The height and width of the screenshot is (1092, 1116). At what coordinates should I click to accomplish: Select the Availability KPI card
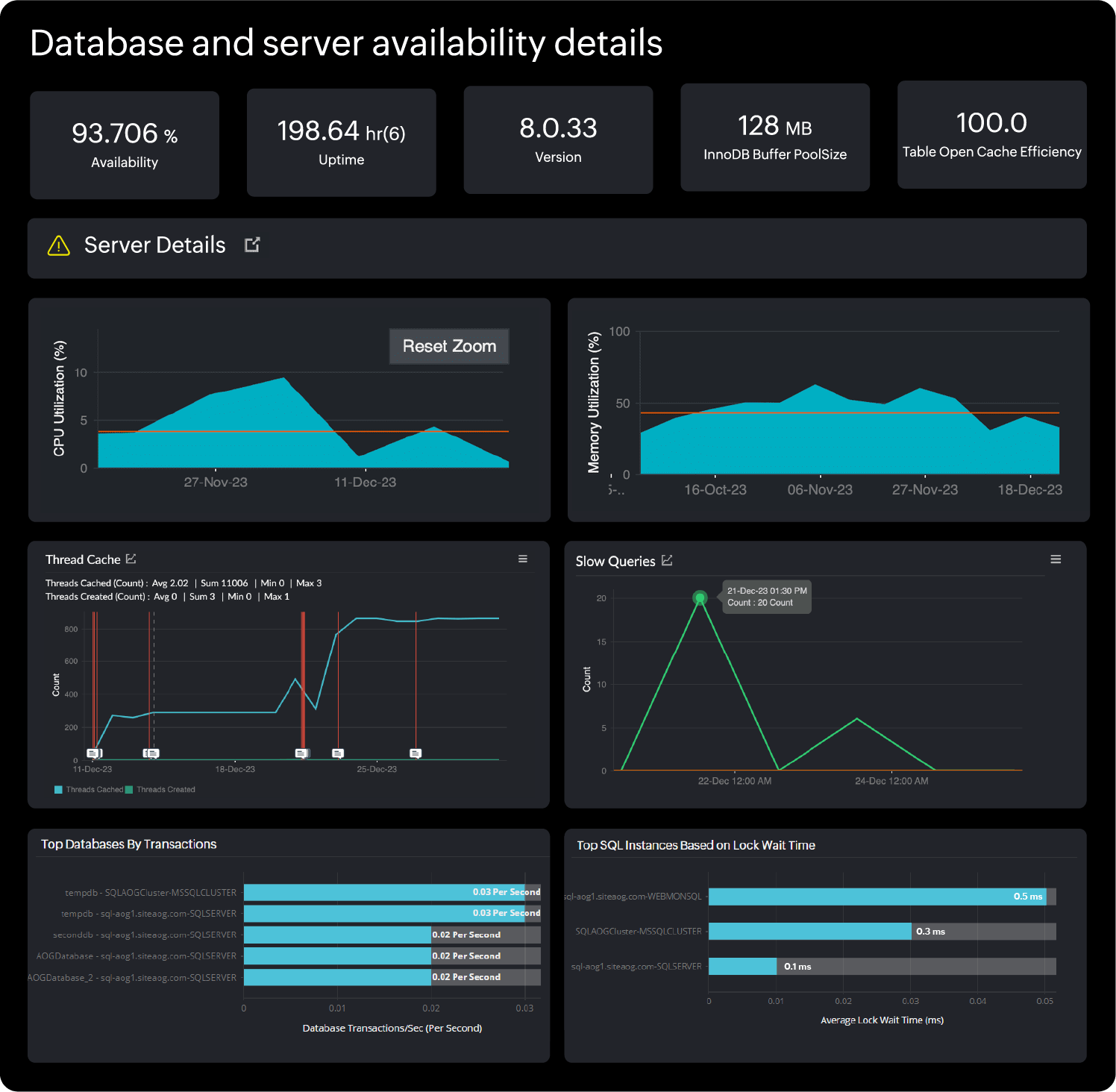click(124, 145)
